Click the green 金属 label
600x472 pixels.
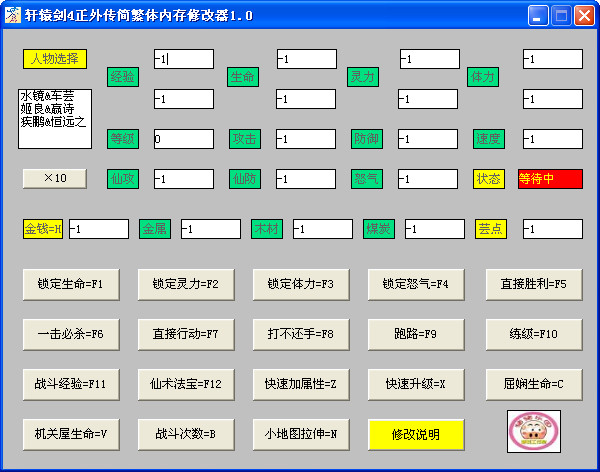[155, 229]
